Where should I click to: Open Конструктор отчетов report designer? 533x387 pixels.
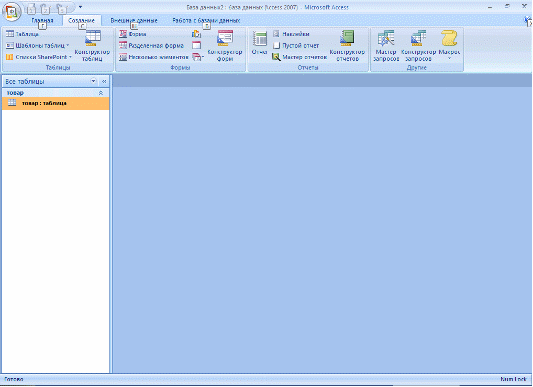(x=347, y=45)
